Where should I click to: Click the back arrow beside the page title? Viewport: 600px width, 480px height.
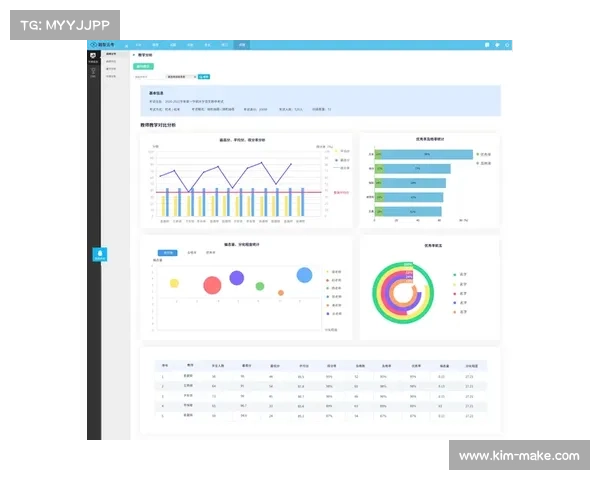135,55
